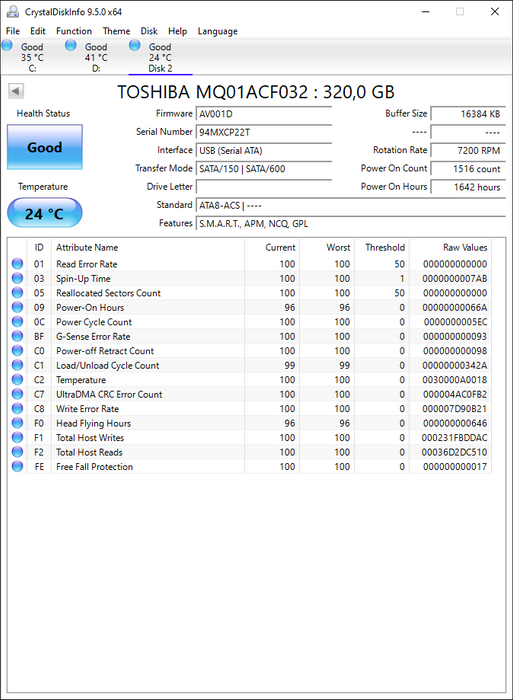Viewport: 513px width, 700px height.
Task: Click status orb for Total Host Reads
Action: click(x=17, y=452)
